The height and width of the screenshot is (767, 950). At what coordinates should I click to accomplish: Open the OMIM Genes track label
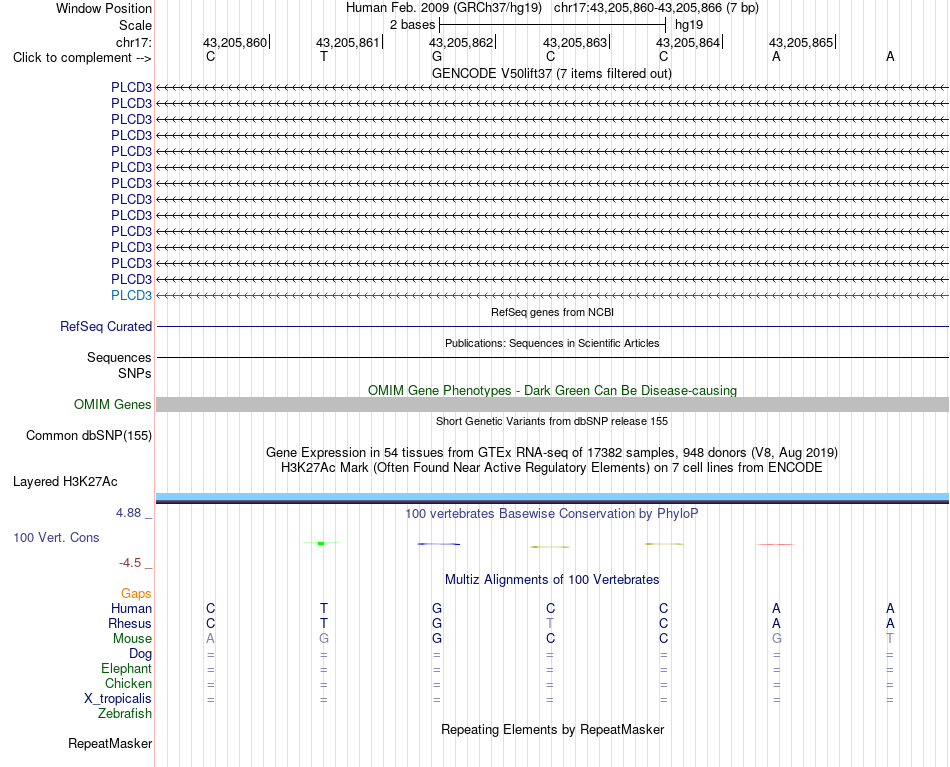coord(113,404)
